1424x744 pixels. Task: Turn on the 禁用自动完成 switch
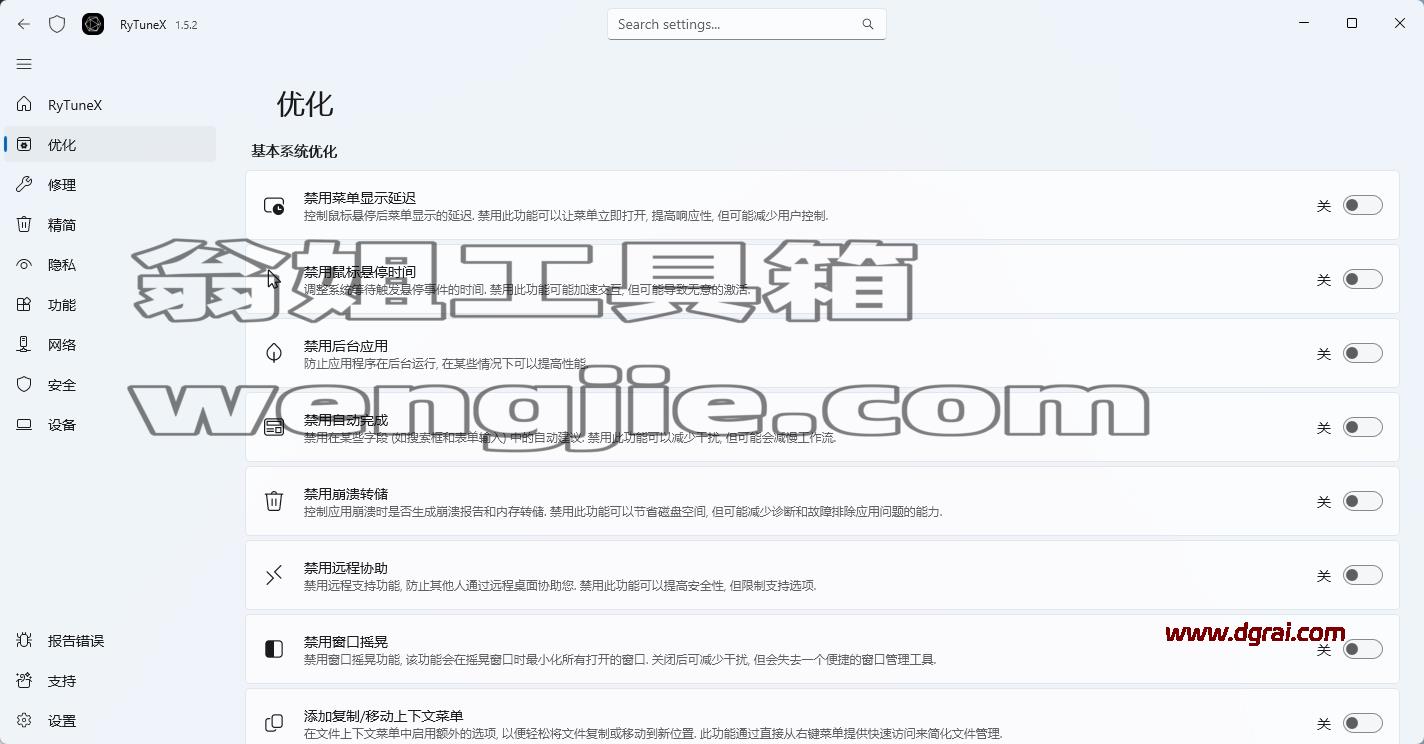click(1362, 427)
